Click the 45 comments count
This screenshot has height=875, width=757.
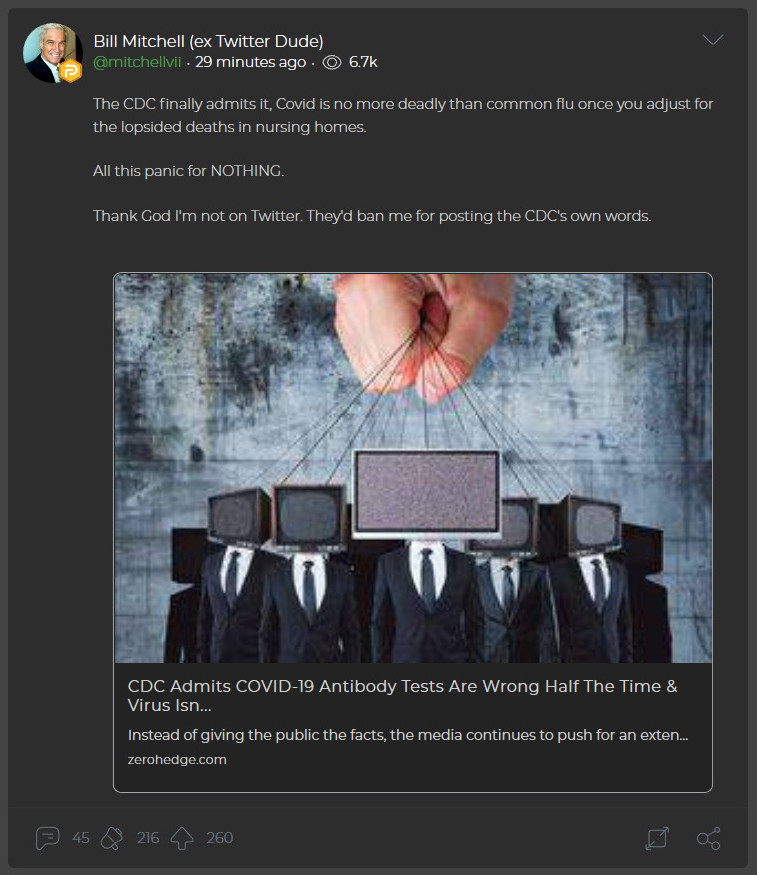pyautogui.click(x=81, y=838)
